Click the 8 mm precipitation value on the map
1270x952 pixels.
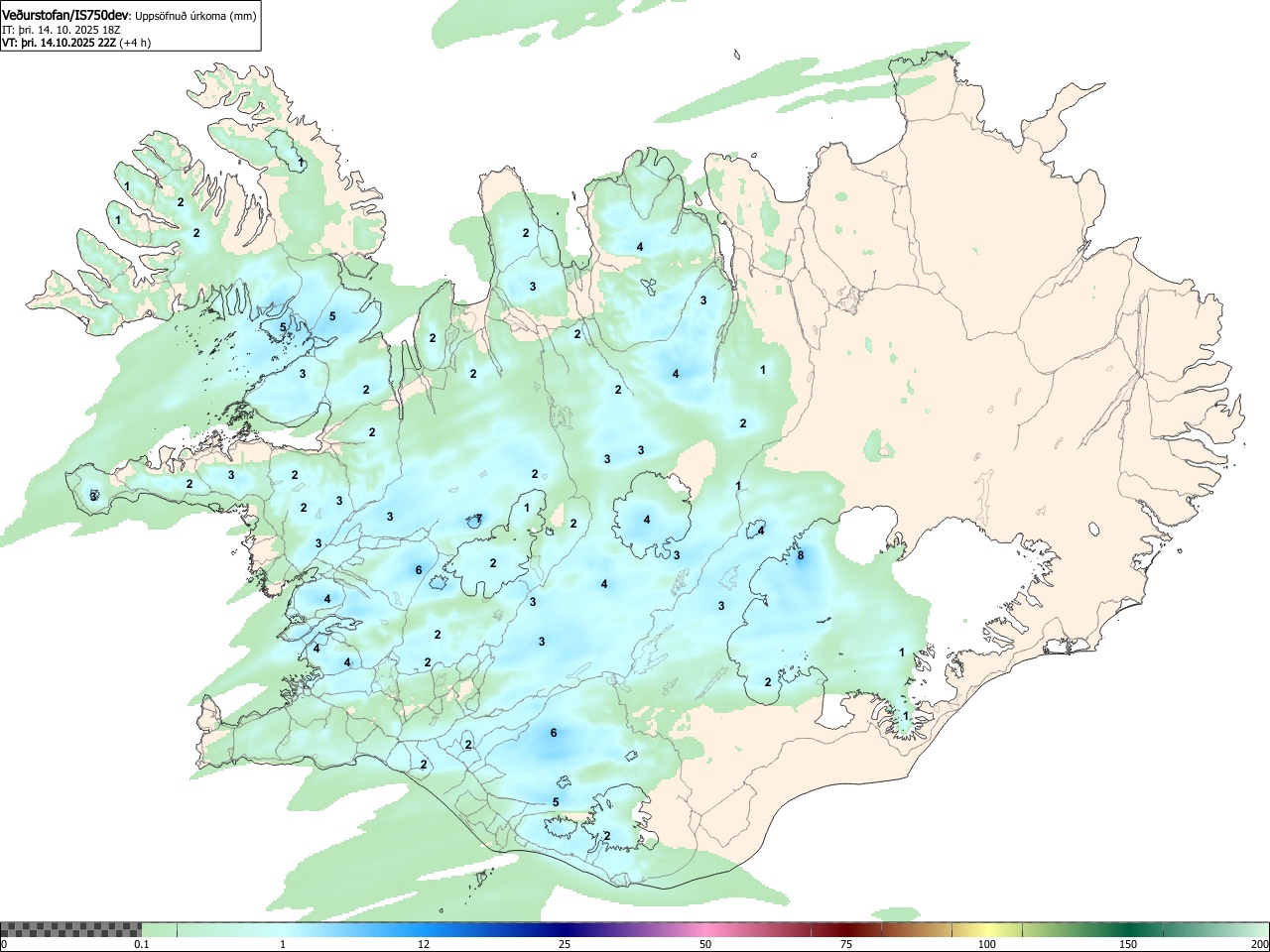pyautogui.click(x=801, y=555)
